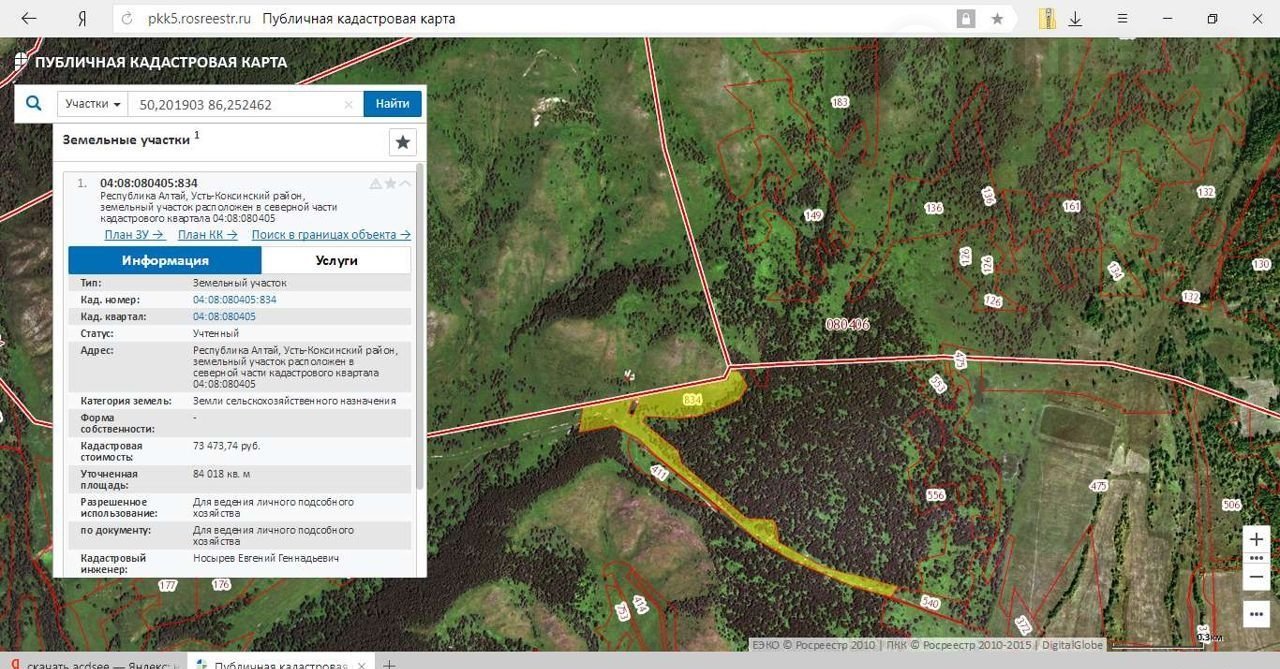Open the План ЗУ link
1280x669 pixels.
(134, 235)
